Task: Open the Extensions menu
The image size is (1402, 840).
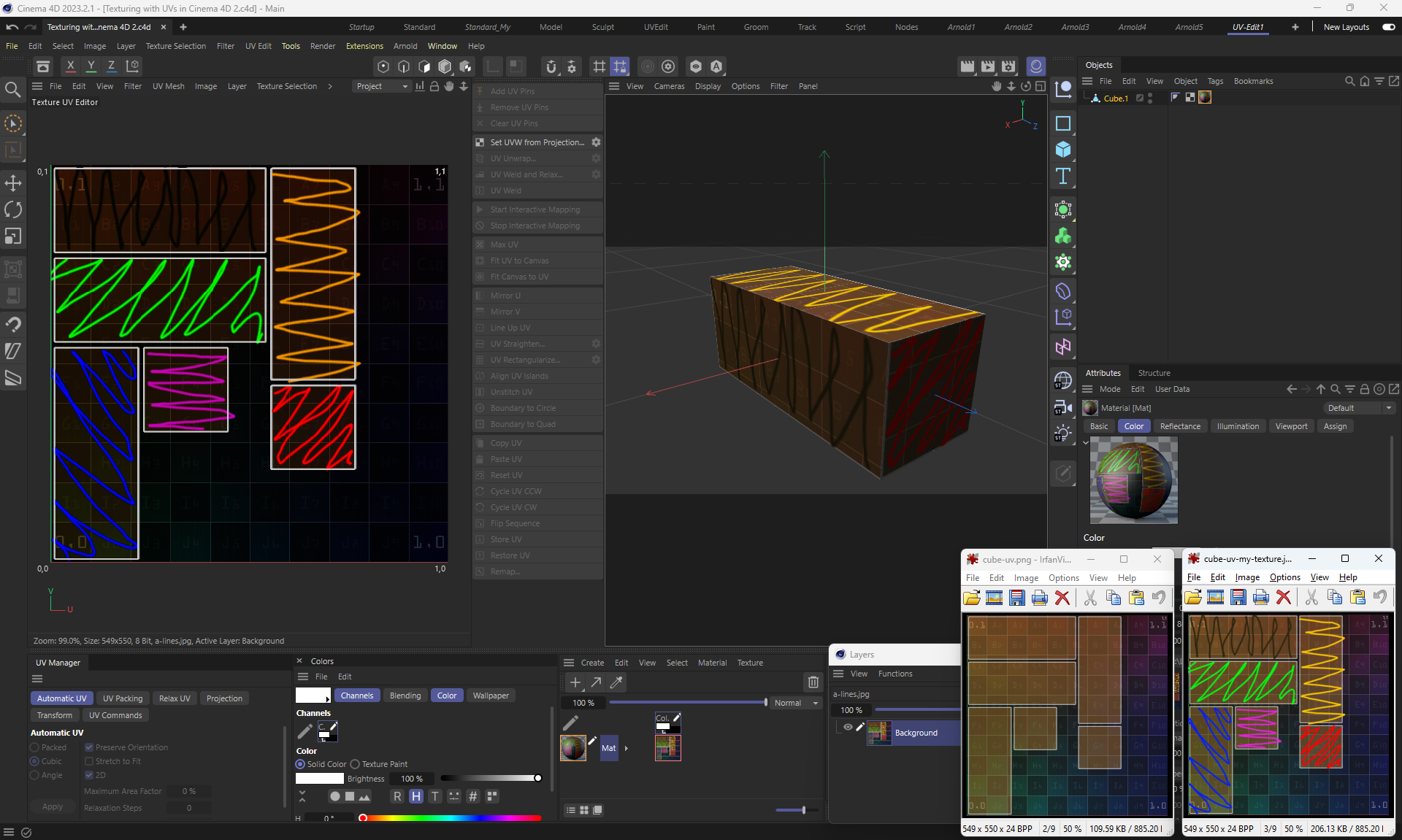Action: (364, 46)
